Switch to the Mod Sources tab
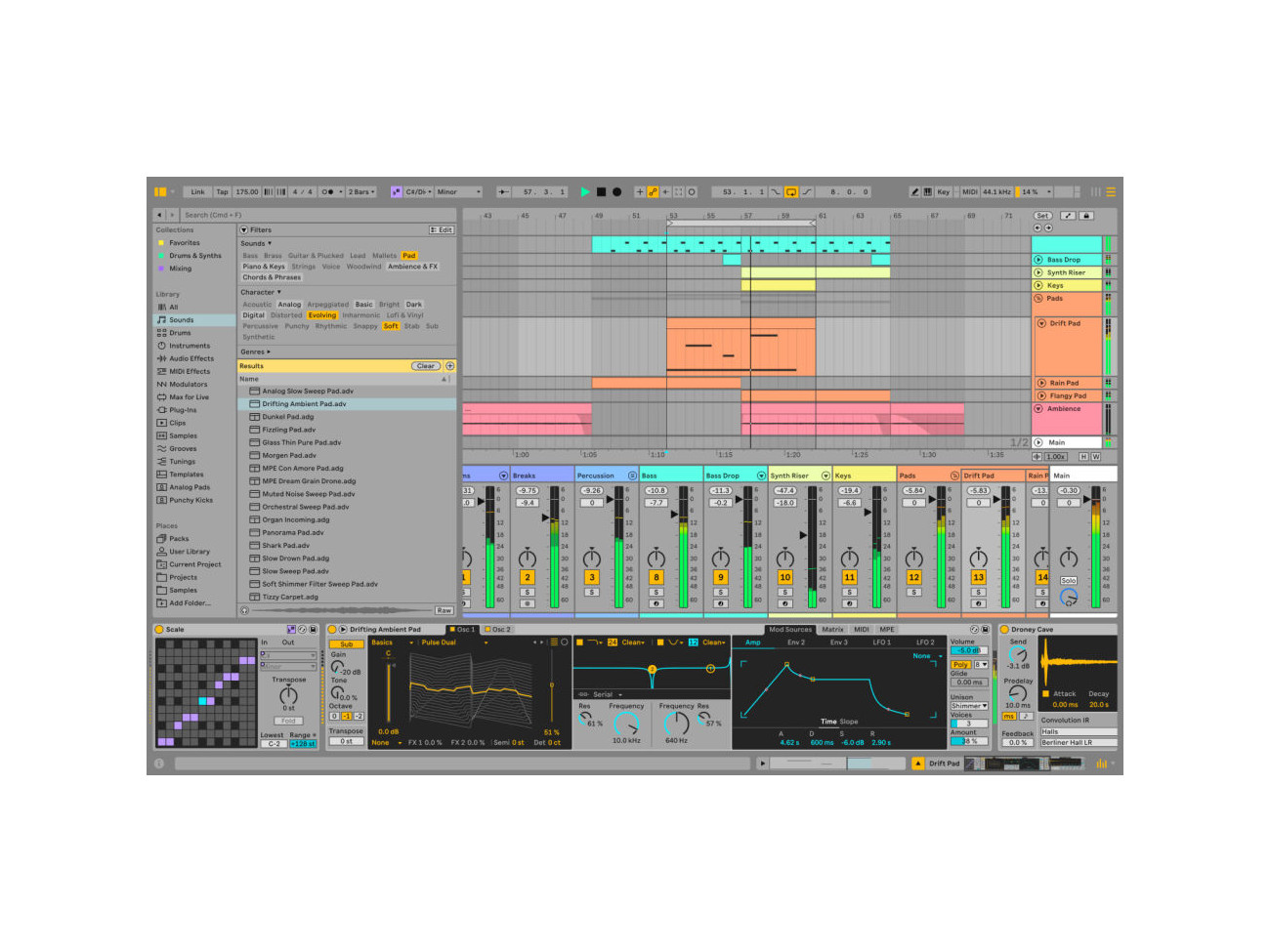 790,630
